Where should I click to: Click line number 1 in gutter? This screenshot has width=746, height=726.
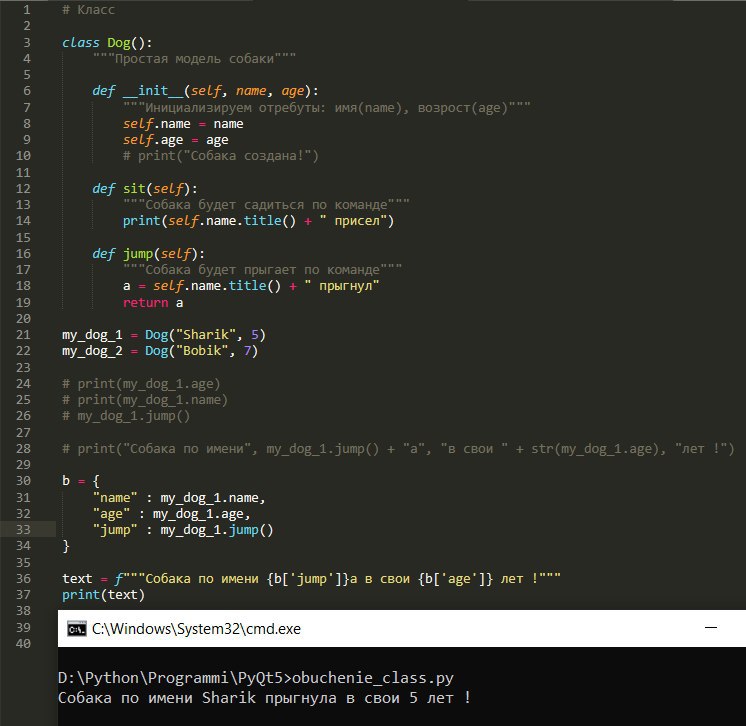click(27, 10)
